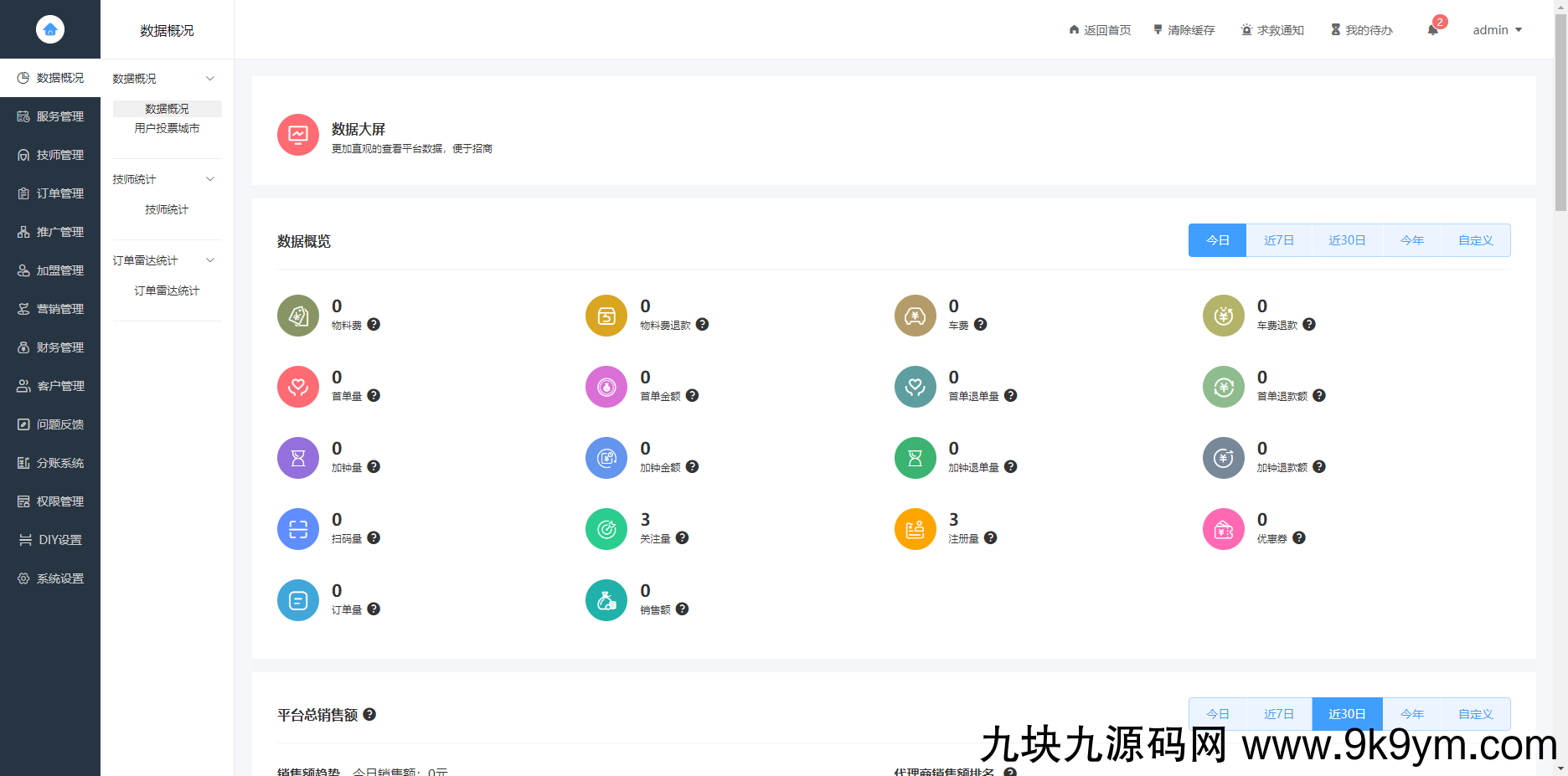
Task: Open DIY设置 from the sidebar
Action: (50, 539)
